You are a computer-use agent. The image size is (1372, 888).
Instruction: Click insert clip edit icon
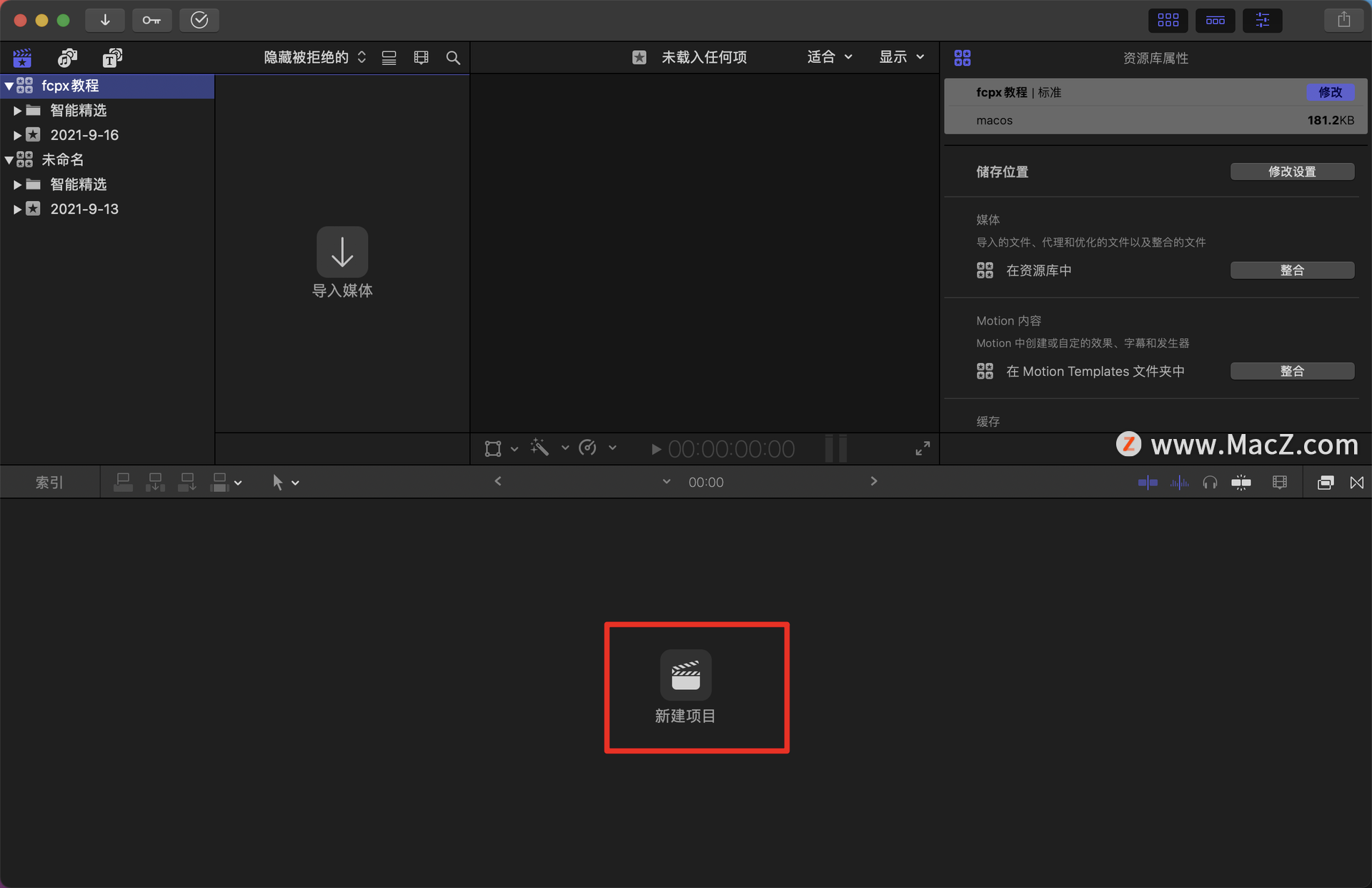[155, 483]
